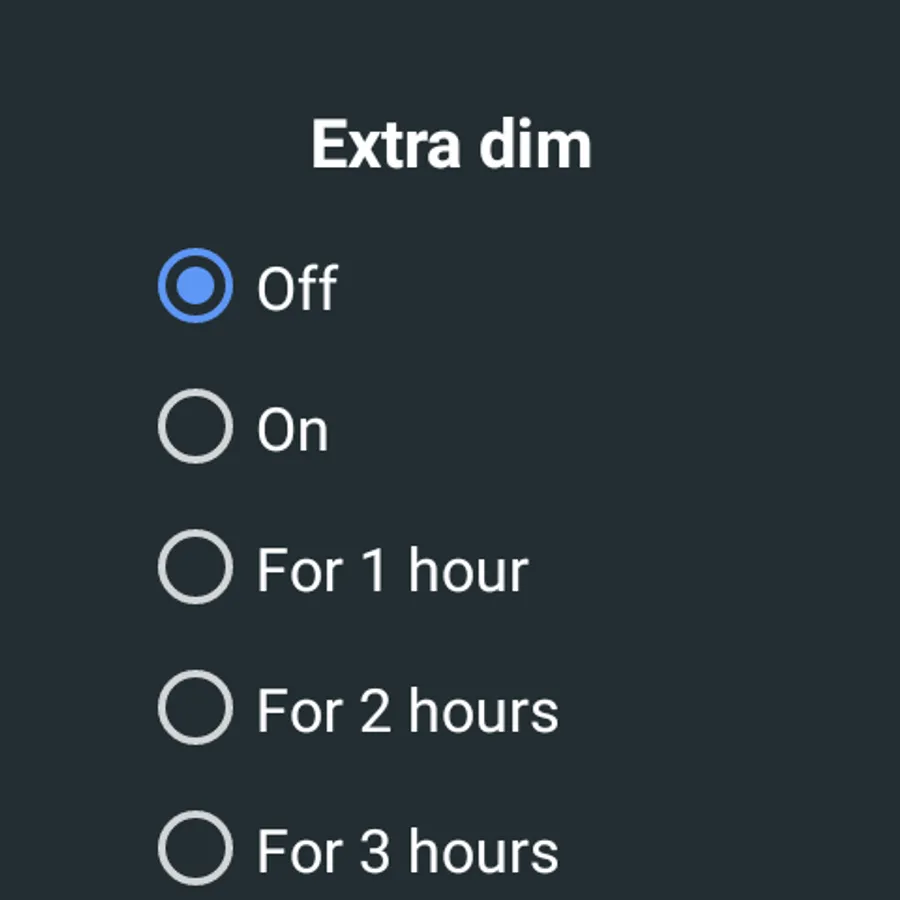Viewport: 900px width, 900px height.
Task: Choose the For 2 hours radio button
Action: pyautogui.click(x=195, y=709)
